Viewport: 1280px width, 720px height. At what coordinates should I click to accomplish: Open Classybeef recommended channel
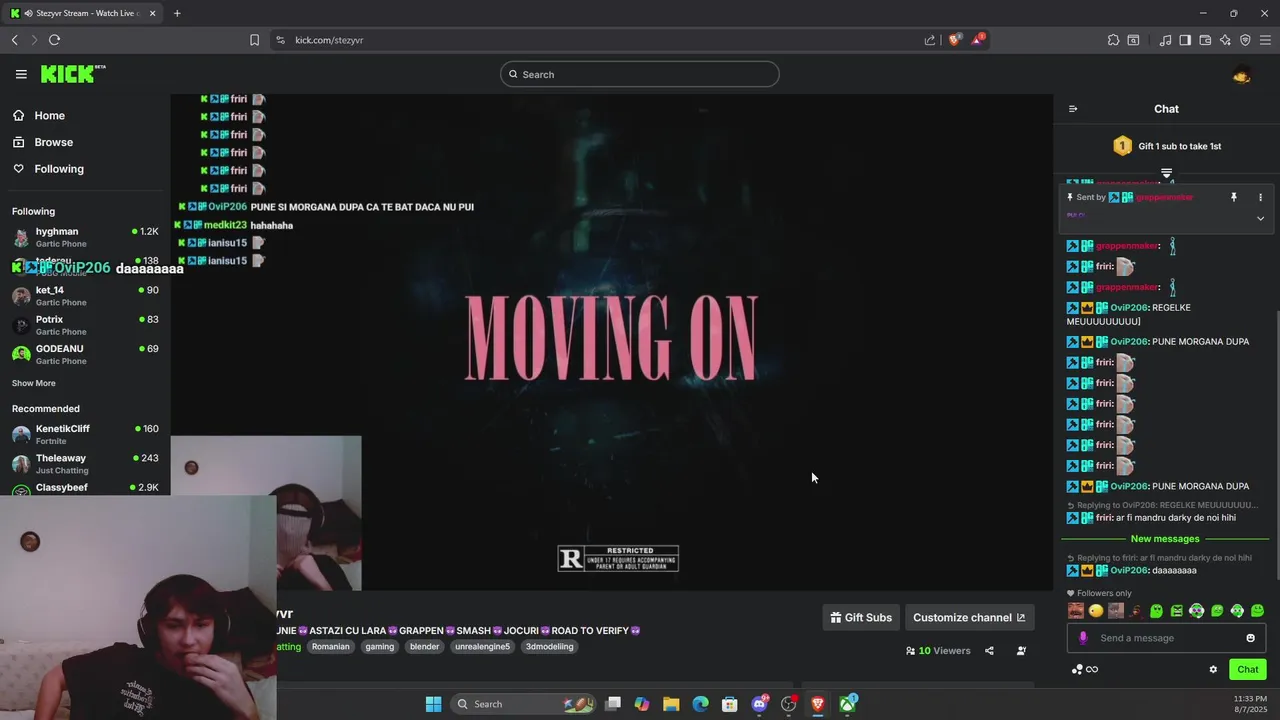(x=85, y=488)
